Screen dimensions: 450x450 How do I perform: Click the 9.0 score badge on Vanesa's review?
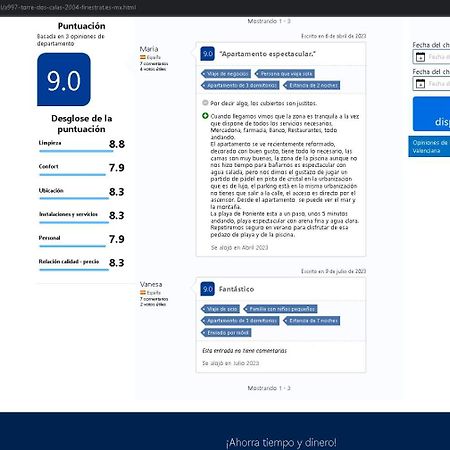[207, 289]
